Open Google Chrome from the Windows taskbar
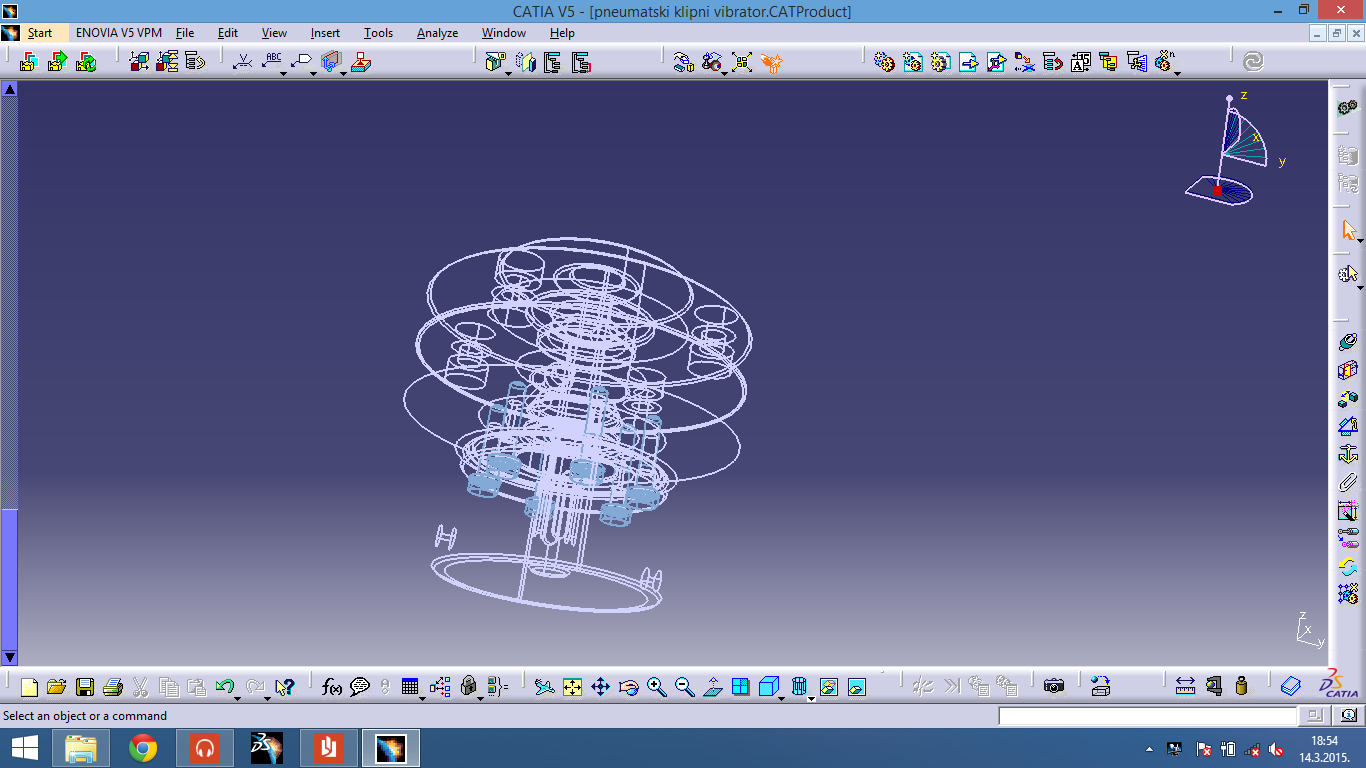1366x768 pixels. (143, 748)
